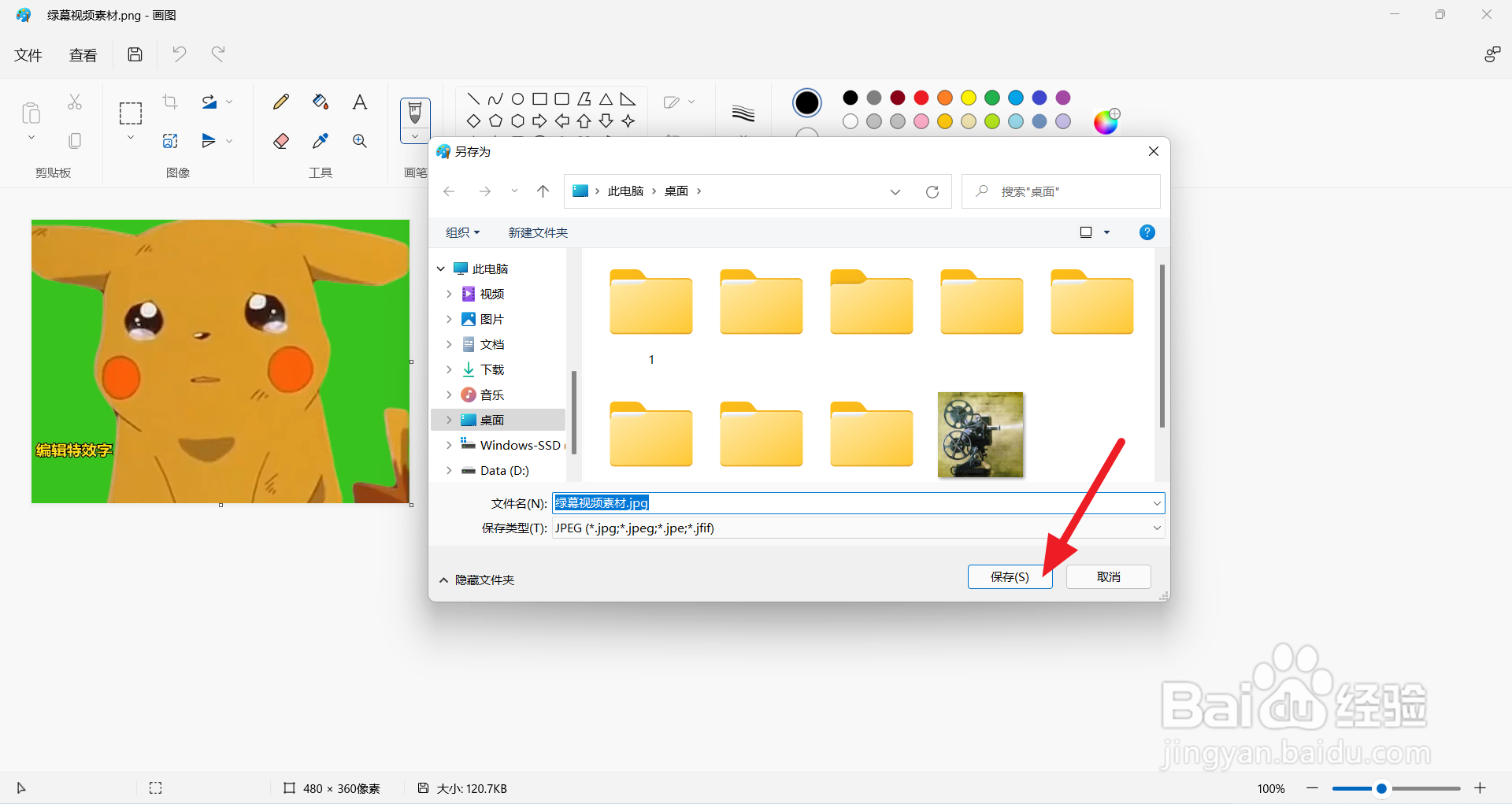Open the file name history dropdown
This screenshot has width=1512, height=804.
point(1157,503)
